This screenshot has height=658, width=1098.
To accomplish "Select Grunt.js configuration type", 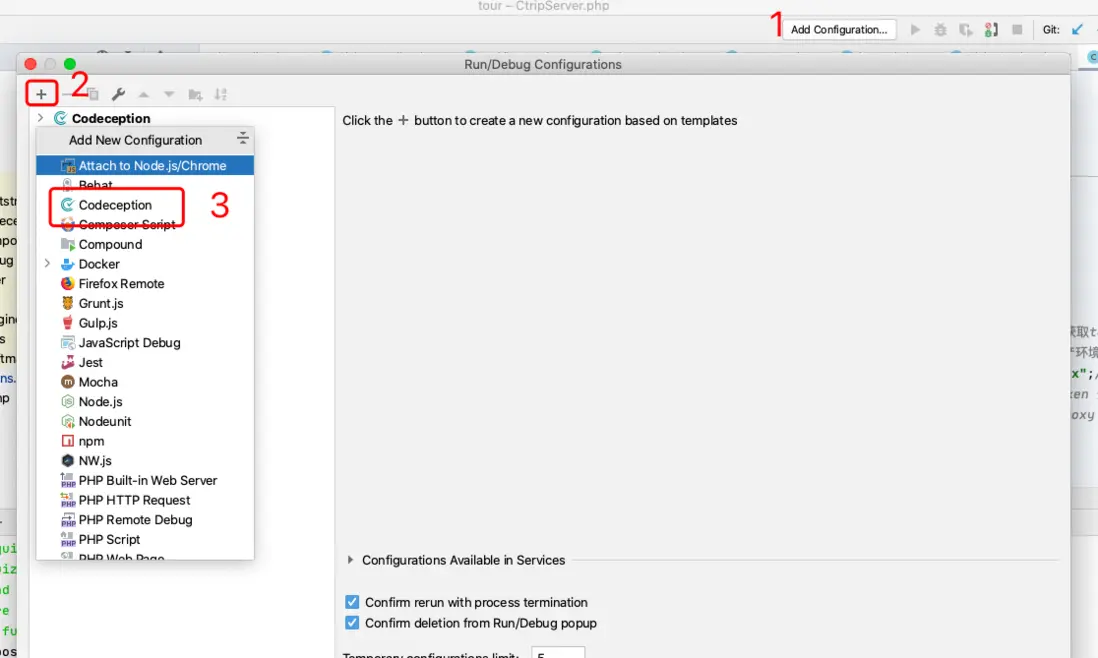I will [x=145, y=303].
